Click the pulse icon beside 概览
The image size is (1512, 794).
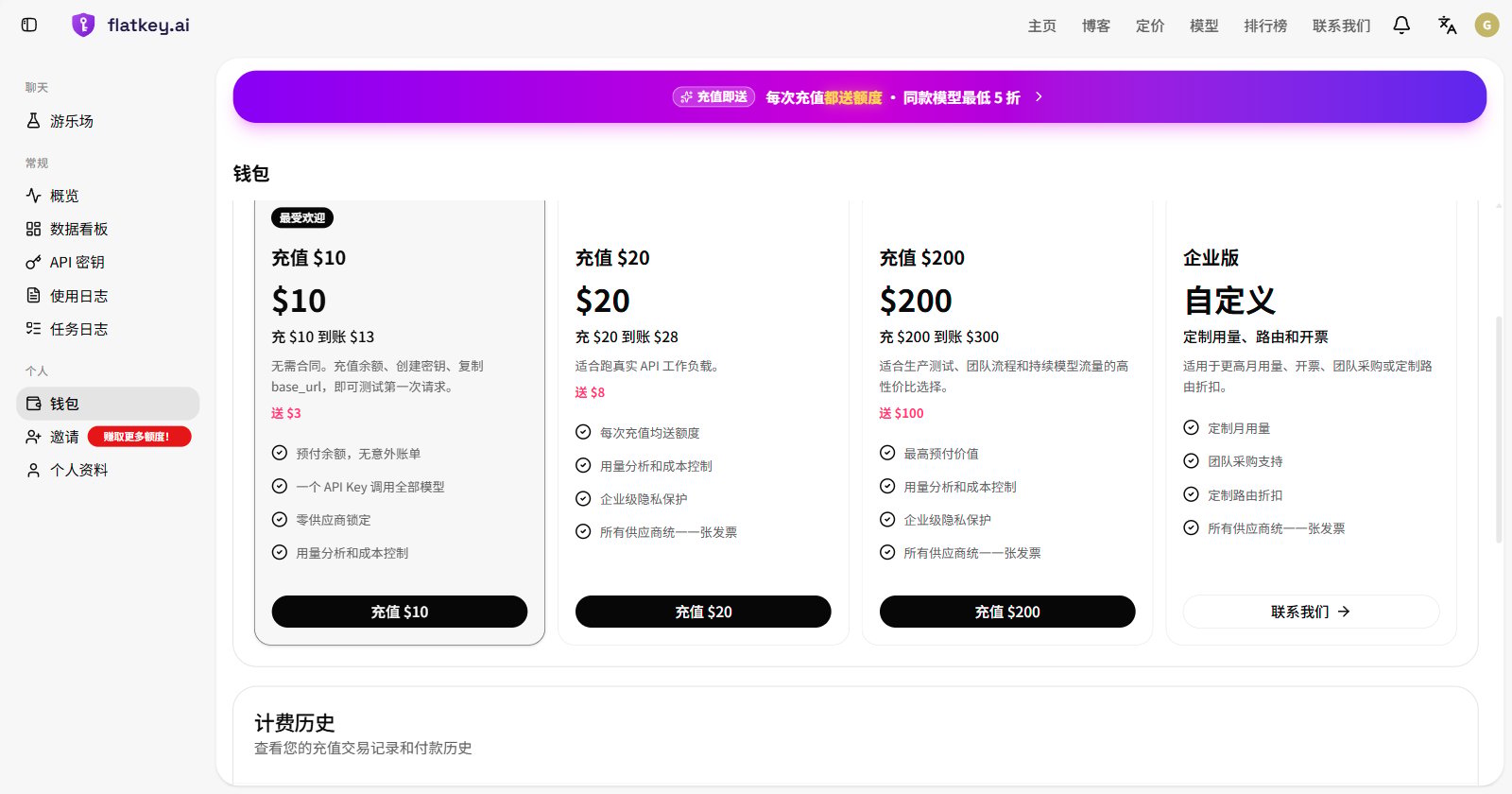[x=33, y=196]
